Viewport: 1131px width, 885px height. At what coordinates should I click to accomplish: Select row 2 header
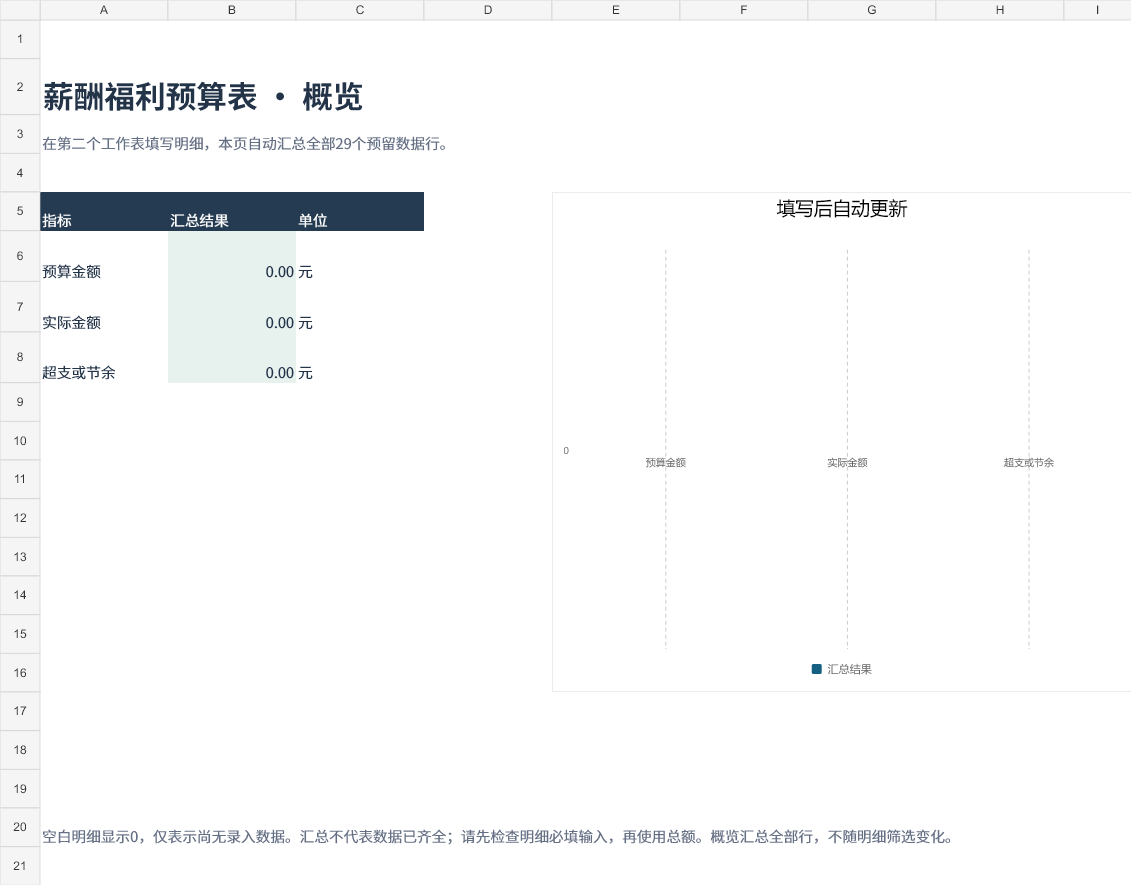[20, 87]
